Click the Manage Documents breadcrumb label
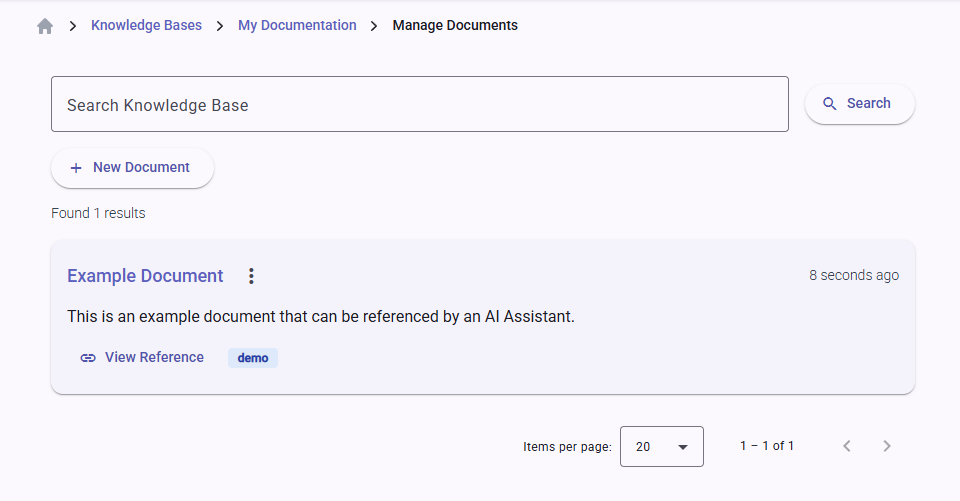960x501 pixels. 455,25
